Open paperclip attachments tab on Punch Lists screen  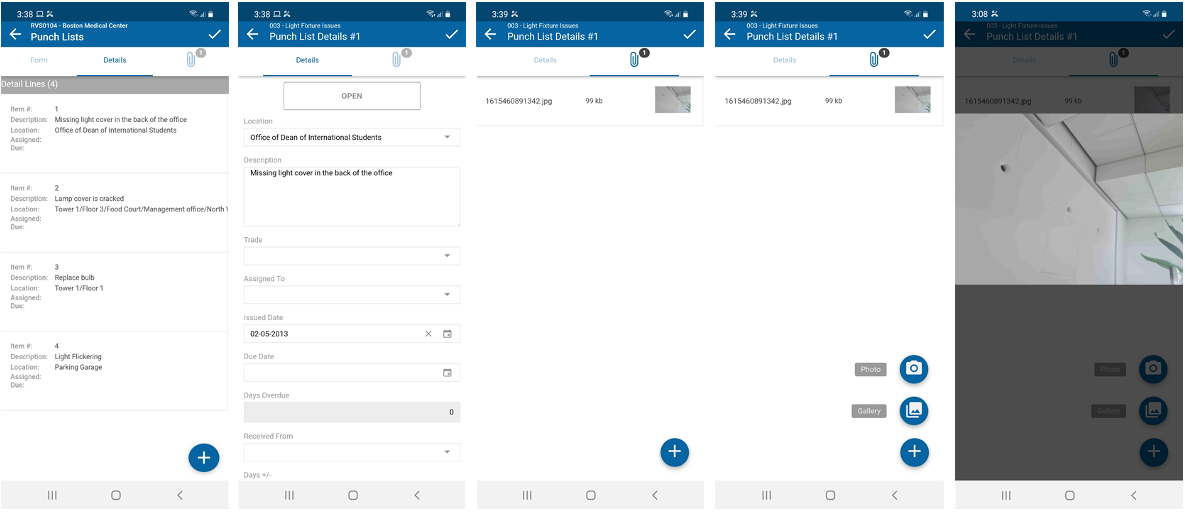[x=190, y=60]
